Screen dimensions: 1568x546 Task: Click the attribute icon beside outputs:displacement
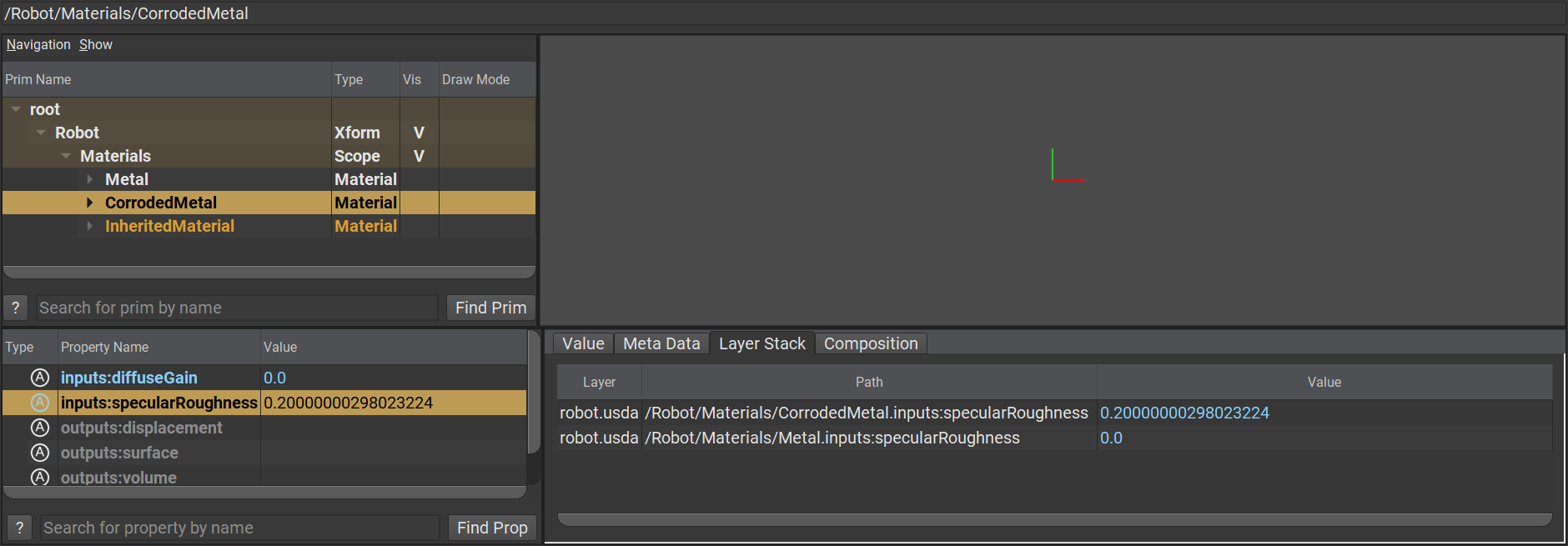point(40,428)
